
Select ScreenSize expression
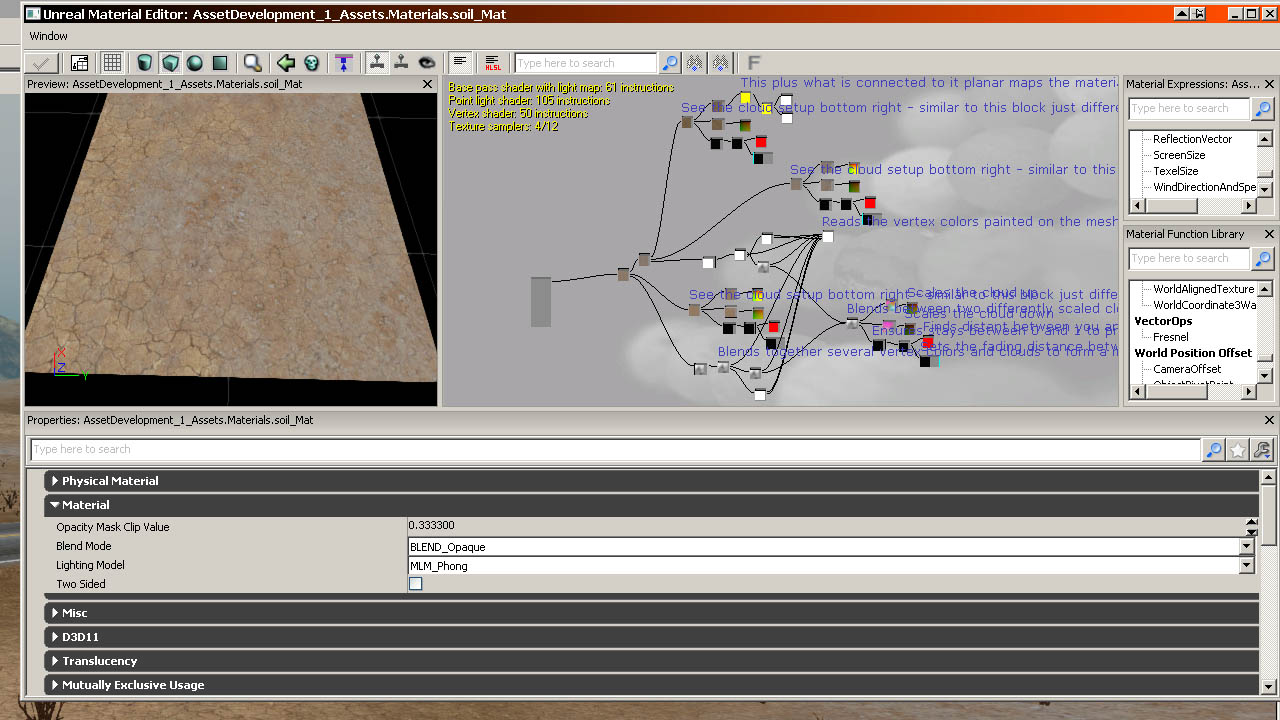tap(1179, 155)
